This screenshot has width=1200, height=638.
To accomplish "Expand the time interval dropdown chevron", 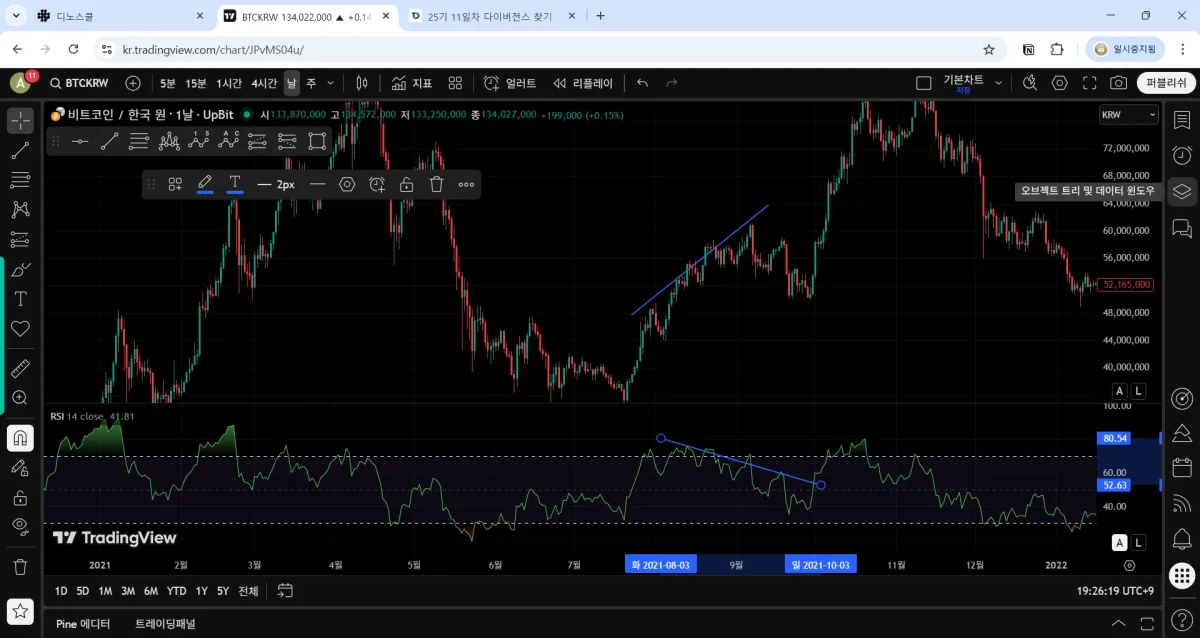I will (x=331, y=83).
